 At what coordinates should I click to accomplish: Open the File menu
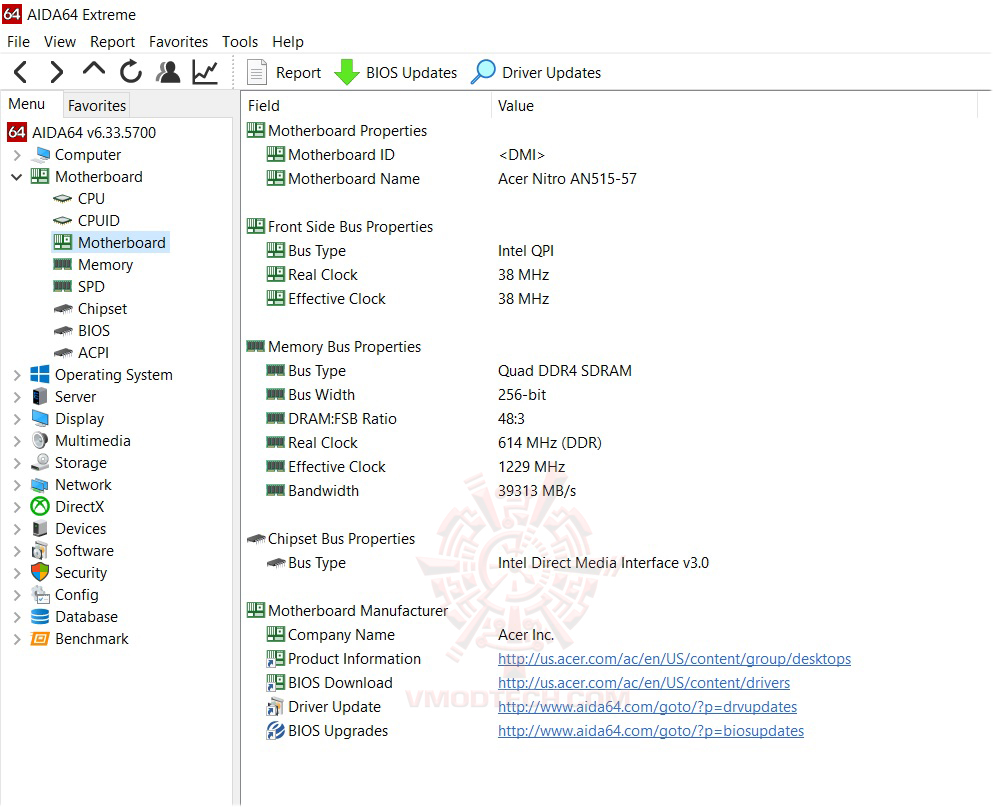(x=18, y=42)
